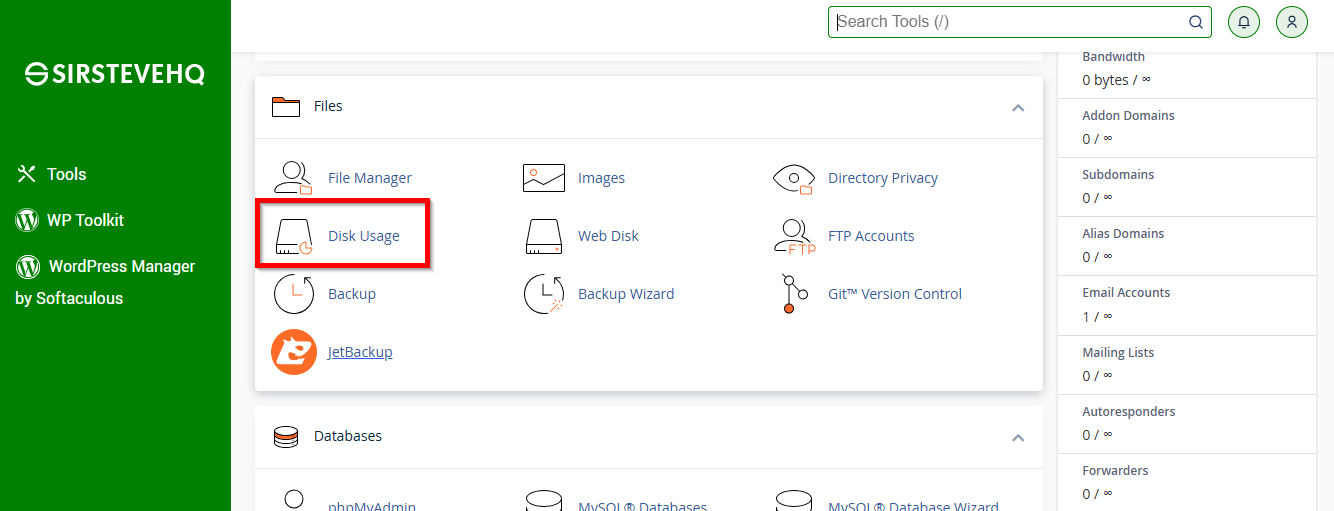Open the Directory Privacy link
This screenshot has width=1334, height=511.
click(x=883, y=178)
